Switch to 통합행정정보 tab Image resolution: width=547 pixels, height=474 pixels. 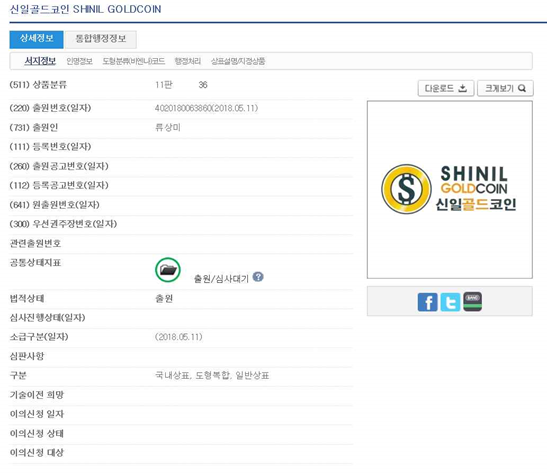(101, 39)
